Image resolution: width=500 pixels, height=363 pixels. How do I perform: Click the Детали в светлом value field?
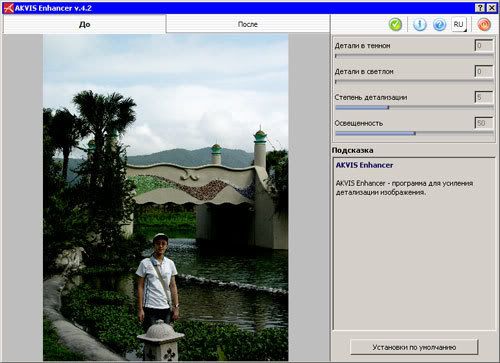tap(484, 71)
